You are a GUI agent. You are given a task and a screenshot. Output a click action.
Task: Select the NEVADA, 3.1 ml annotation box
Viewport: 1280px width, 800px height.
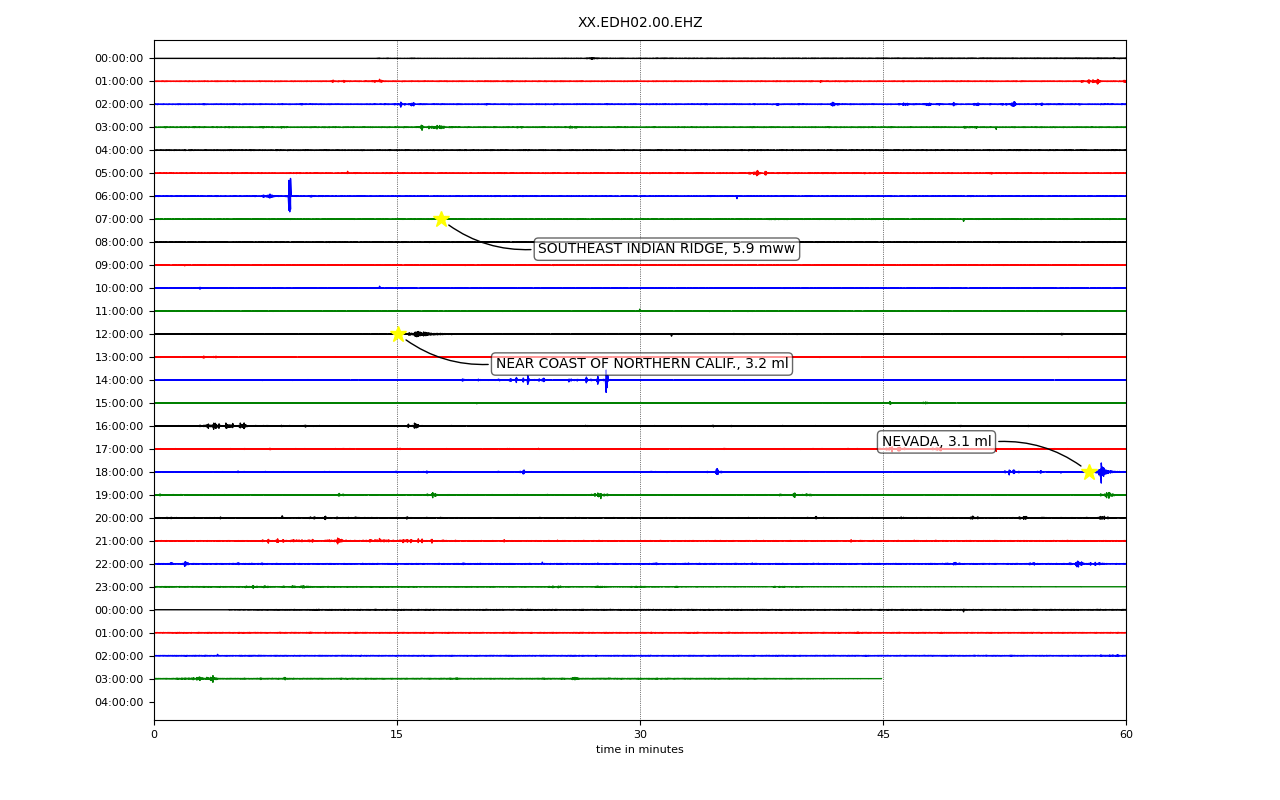936,442
